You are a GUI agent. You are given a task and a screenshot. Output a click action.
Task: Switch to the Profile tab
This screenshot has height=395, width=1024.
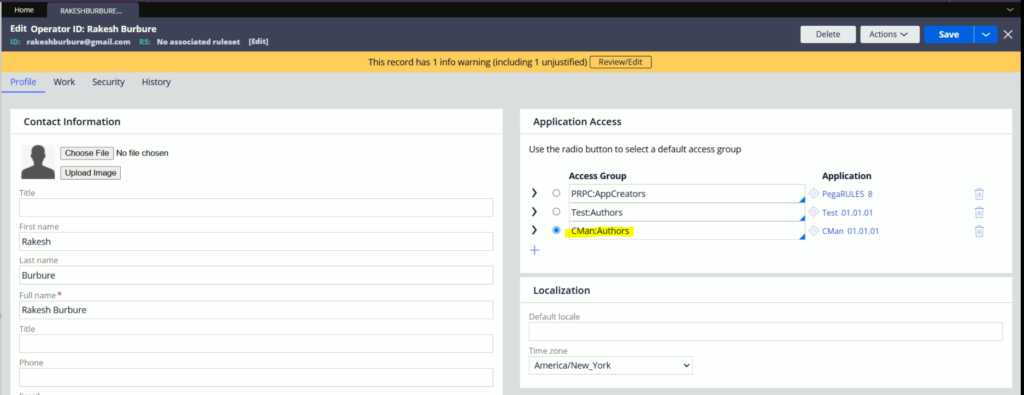pos(23,82)
